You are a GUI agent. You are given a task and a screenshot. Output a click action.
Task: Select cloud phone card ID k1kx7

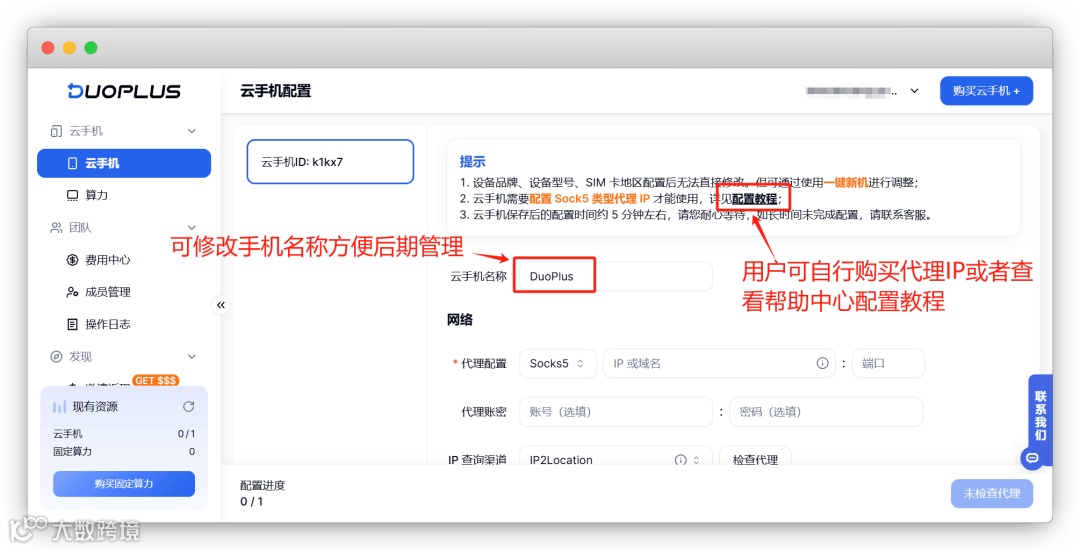pos(331,162)
